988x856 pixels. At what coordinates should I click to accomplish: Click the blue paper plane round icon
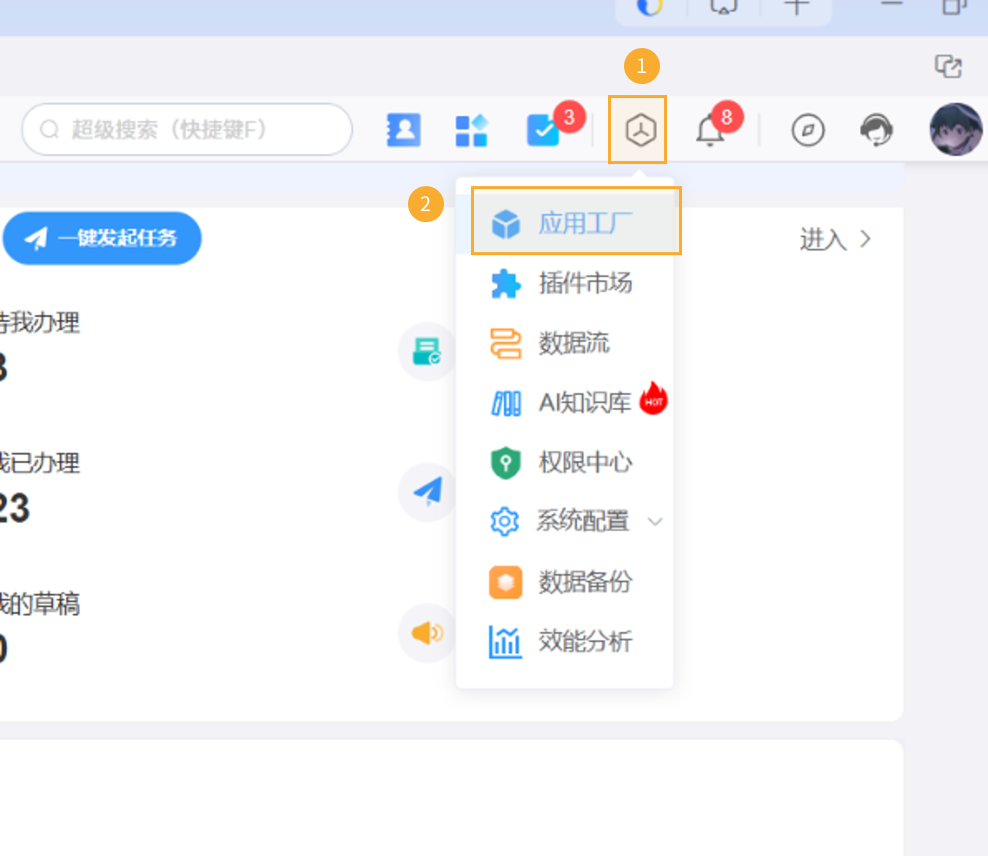427,492
